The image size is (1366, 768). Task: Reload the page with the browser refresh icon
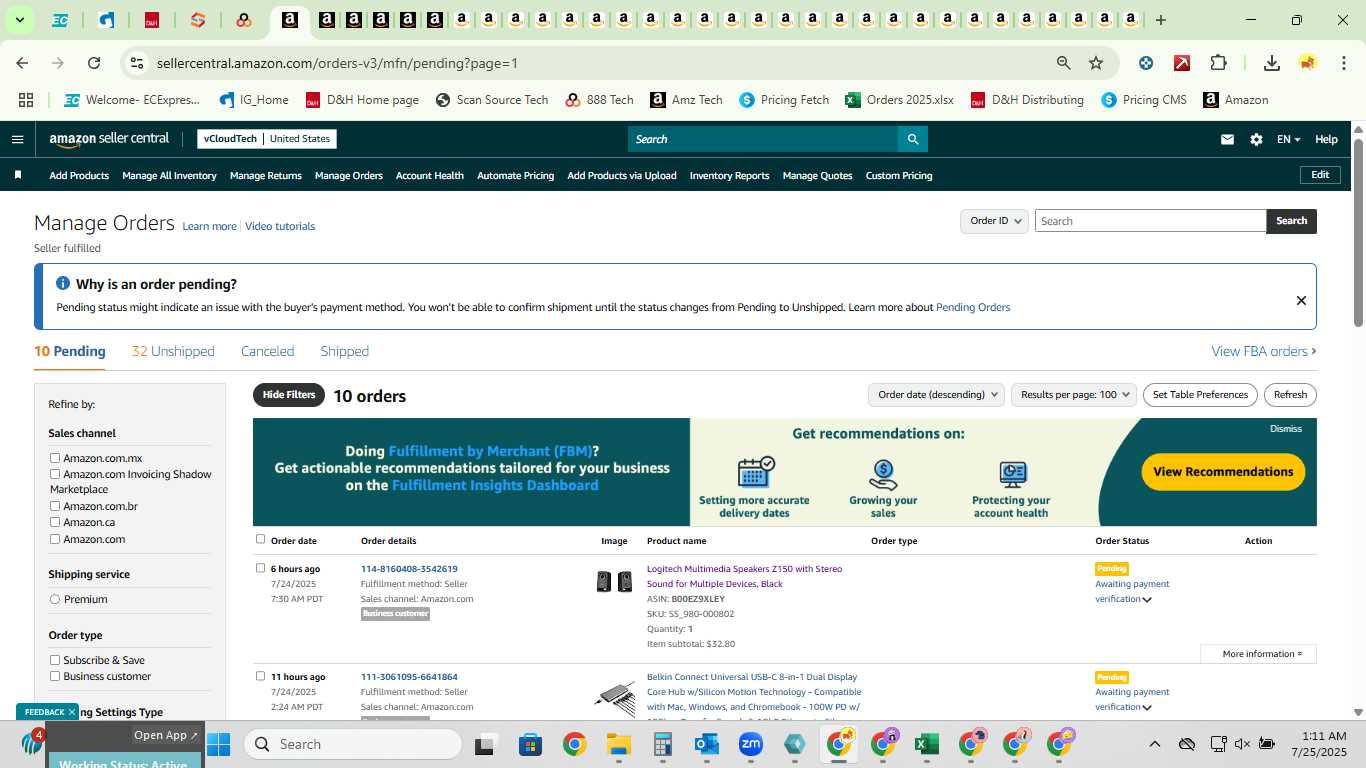[94, 63]
